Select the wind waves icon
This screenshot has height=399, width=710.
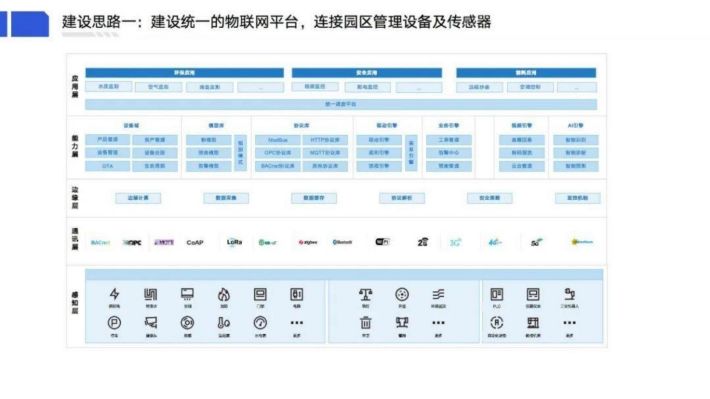(438, 295)
